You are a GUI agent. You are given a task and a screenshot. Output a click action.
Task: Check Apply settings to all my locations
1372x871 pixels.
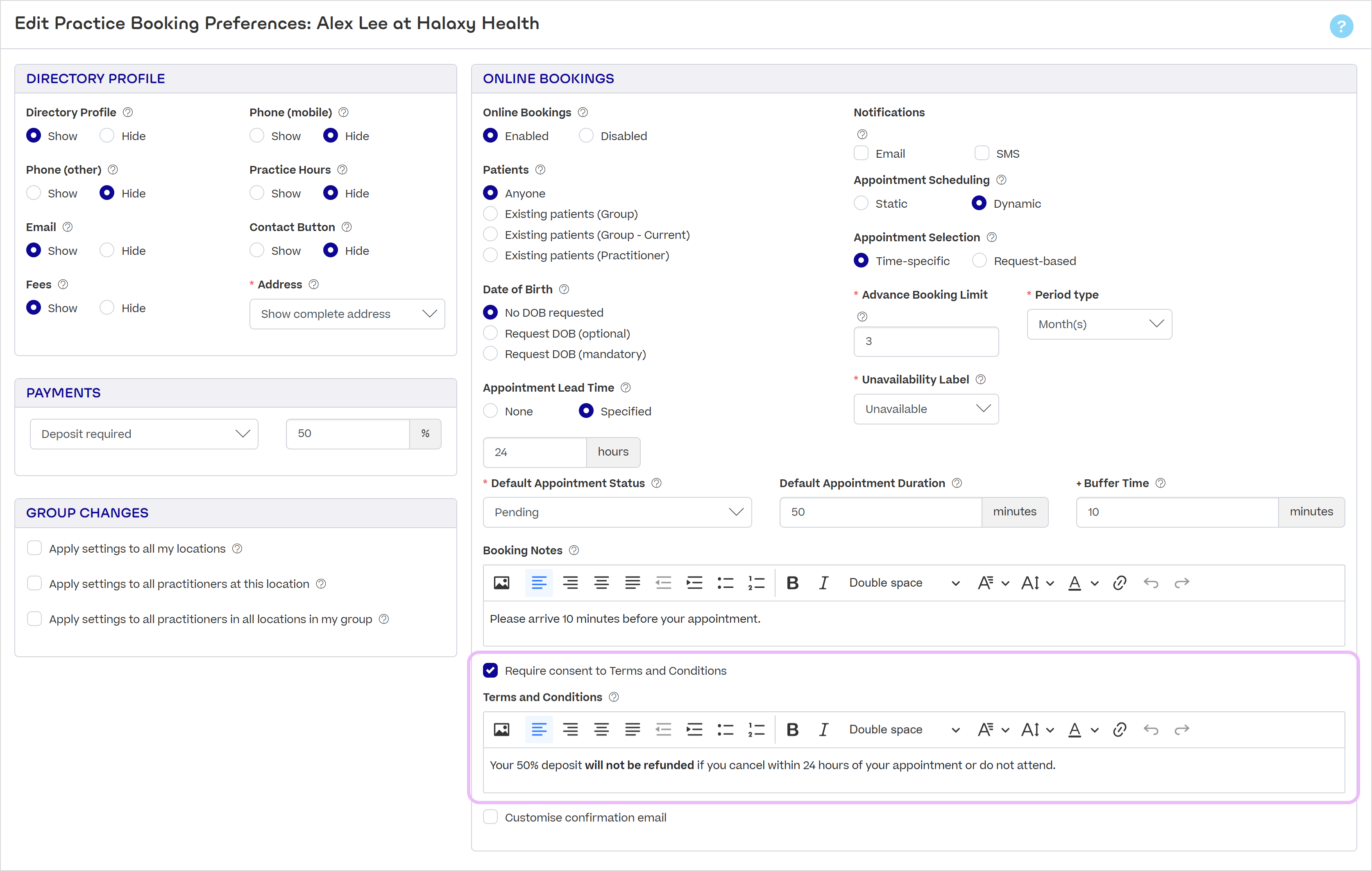point(34,548)
